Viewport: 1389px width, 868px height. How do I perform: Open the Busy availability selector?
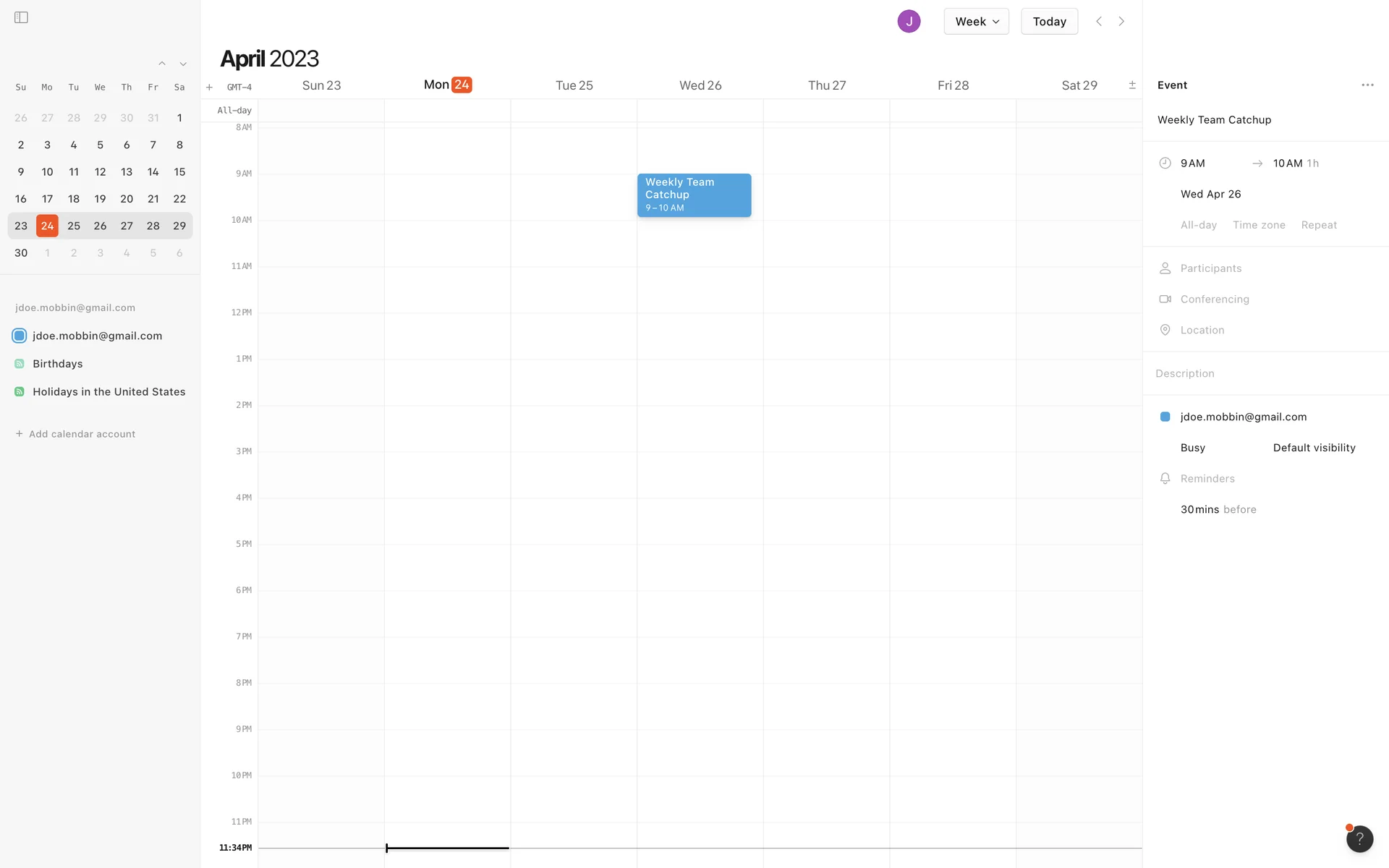click(x=1192, y=448)
